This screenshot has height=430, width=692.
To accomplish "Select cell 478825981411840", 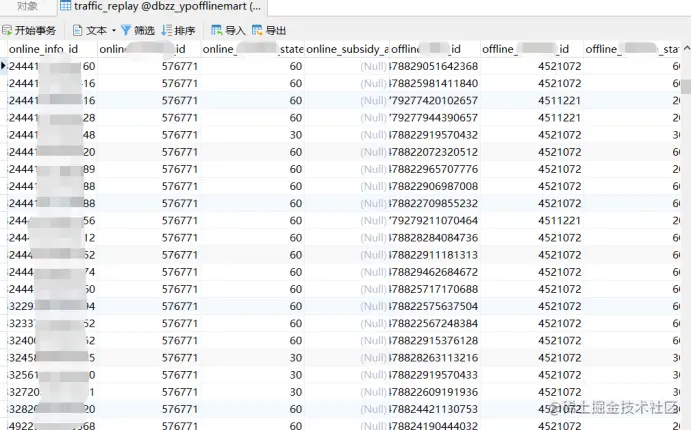I will click(434, 83).
